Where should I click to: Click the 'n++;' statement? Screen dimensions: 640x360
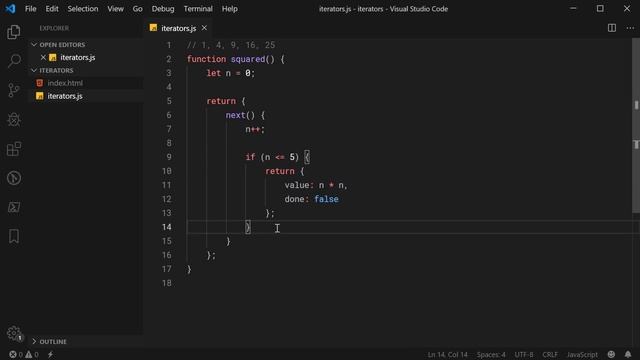(255, 129)
